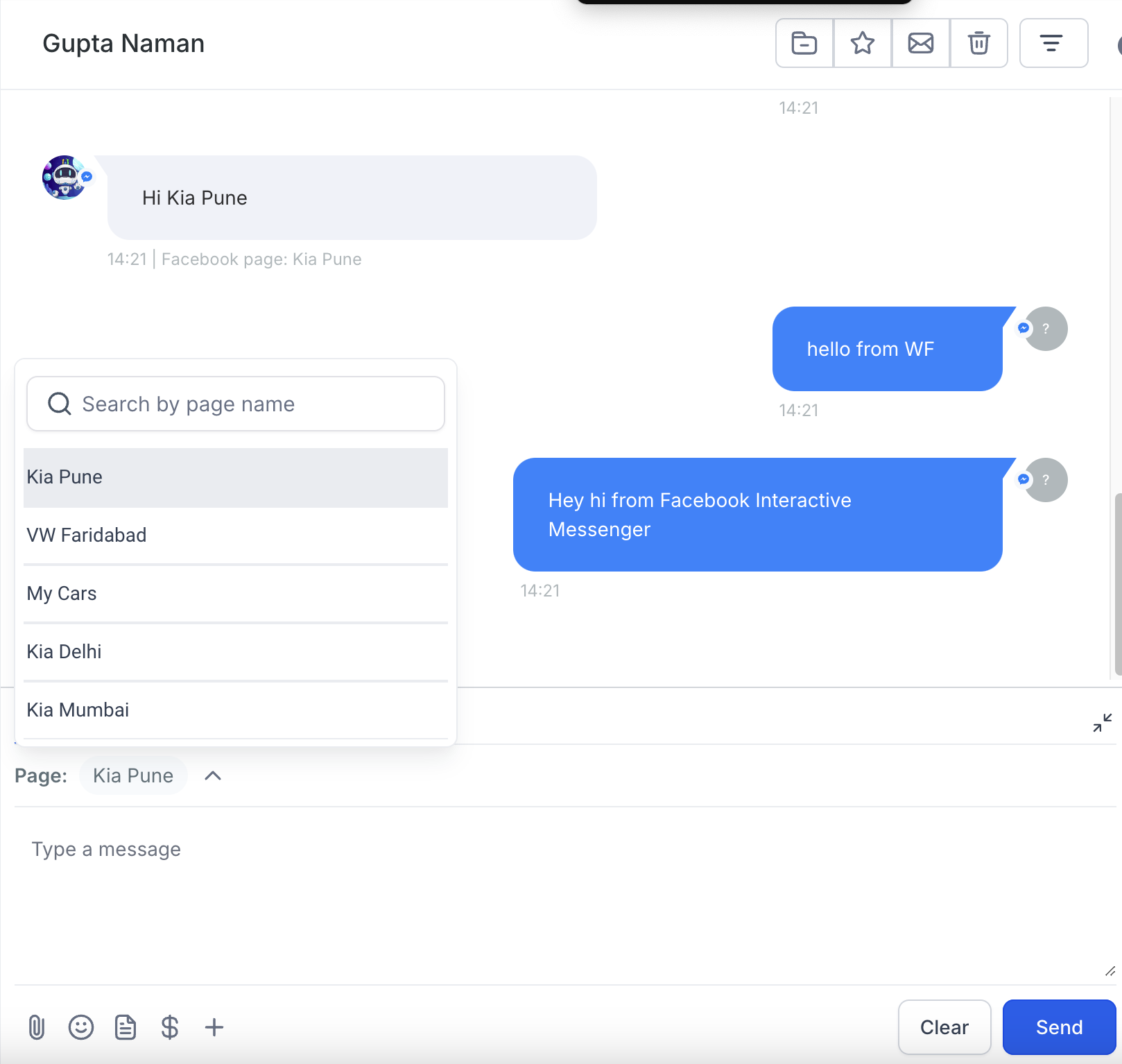This screenshot has width=1122, height=1064.
Task: Click the archive folder icon in header
Action: pos(804,43)
